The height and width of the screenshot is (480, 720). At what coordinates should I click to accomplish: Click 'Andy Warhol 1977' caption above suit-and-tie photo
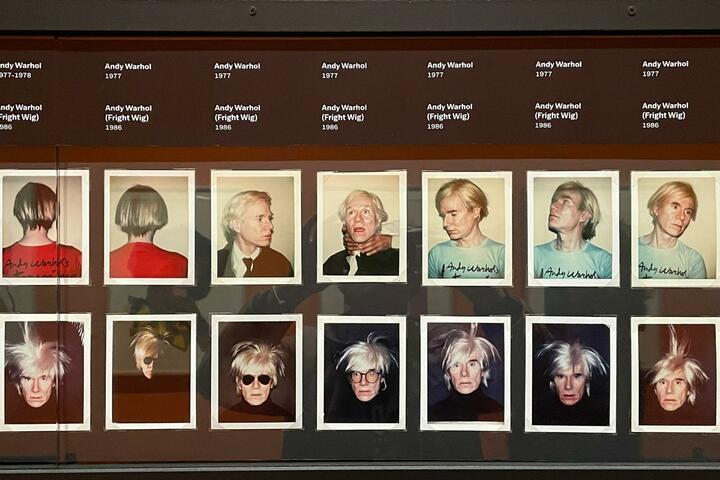point(237,70)
